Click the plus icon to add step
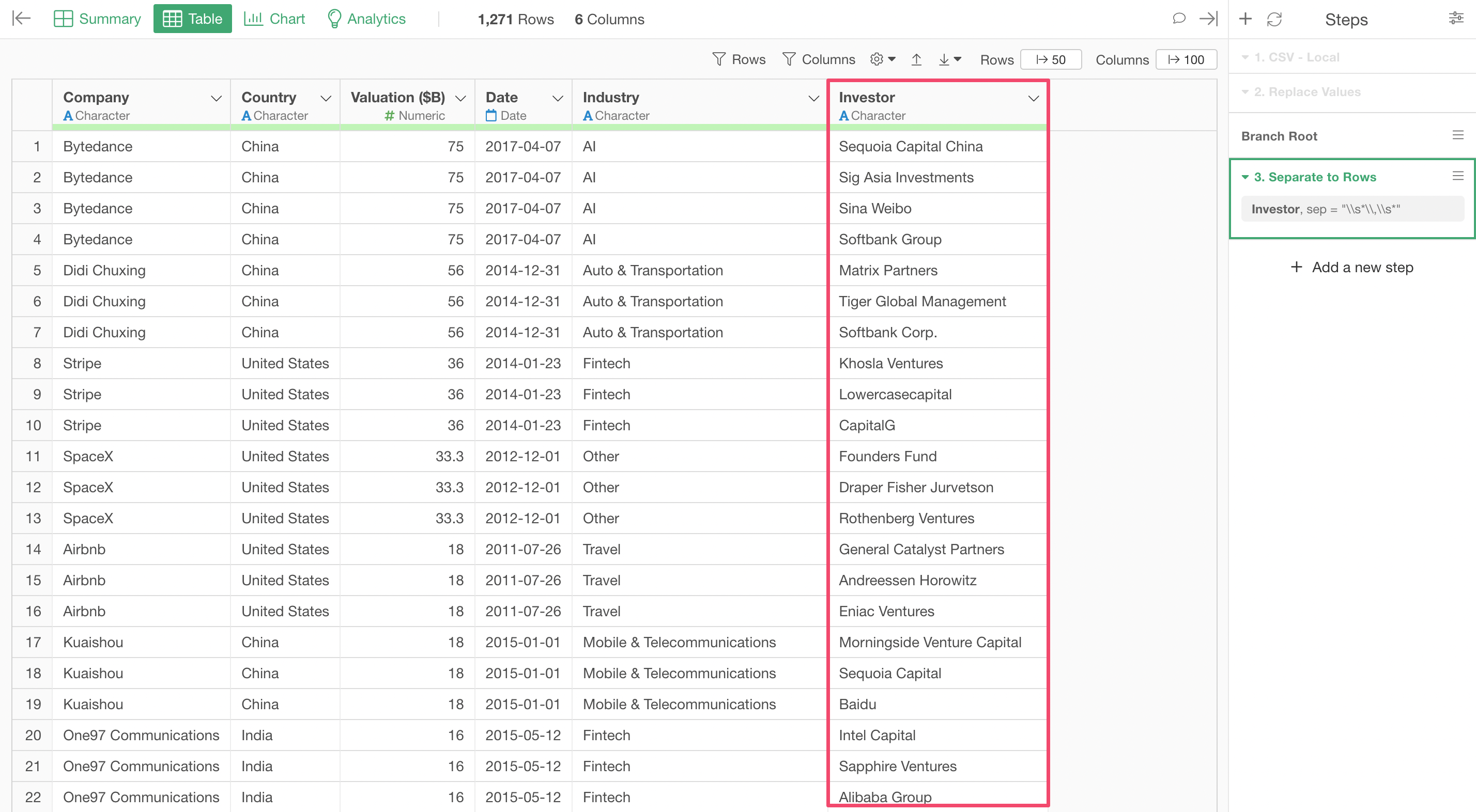 pyautogui.click(x=1245, y=19)
